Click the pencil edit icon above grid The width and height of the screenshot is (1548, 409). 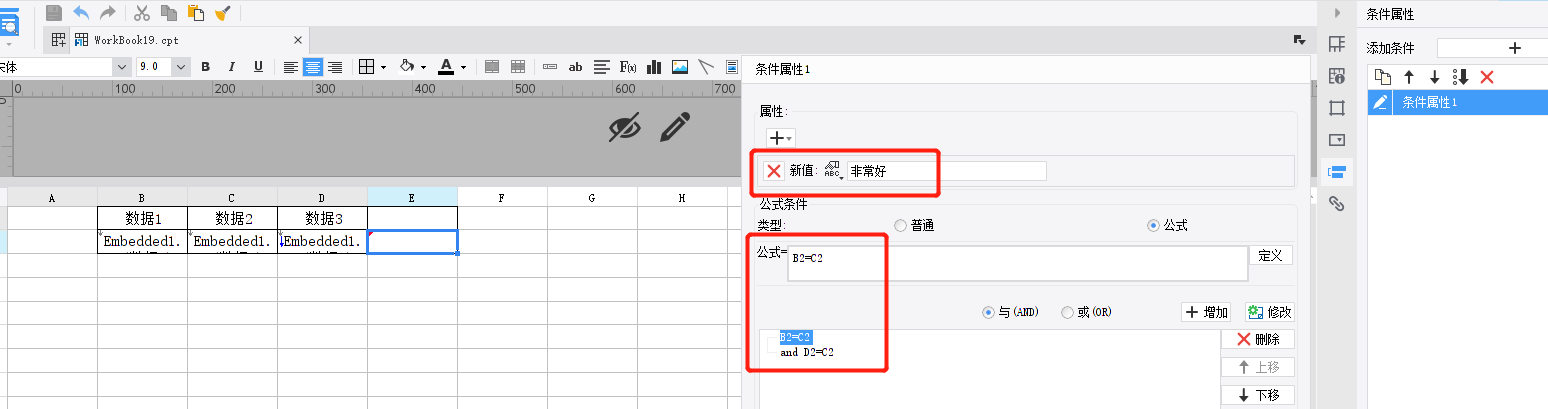click(x=675, y=127)
